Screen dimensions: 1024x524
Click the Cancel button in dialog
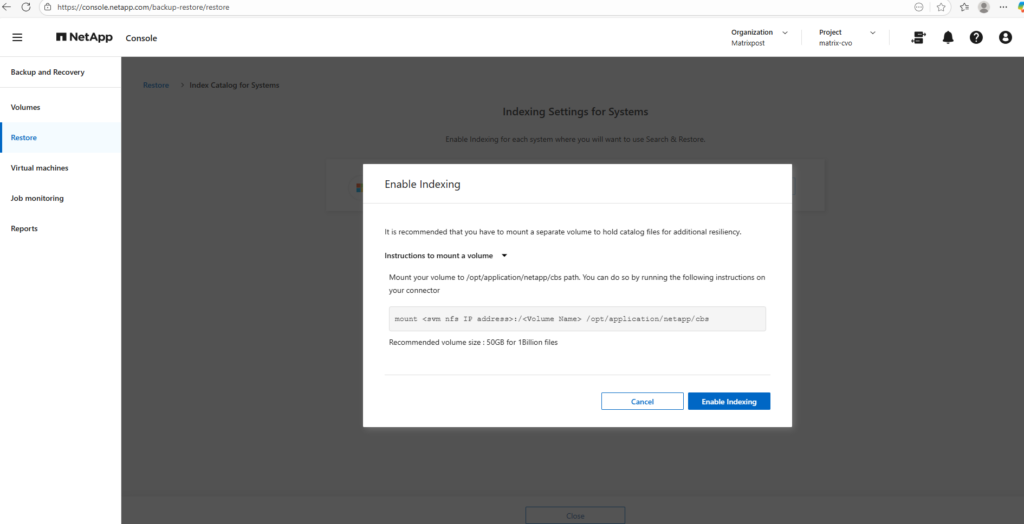(x=642, y=401)
